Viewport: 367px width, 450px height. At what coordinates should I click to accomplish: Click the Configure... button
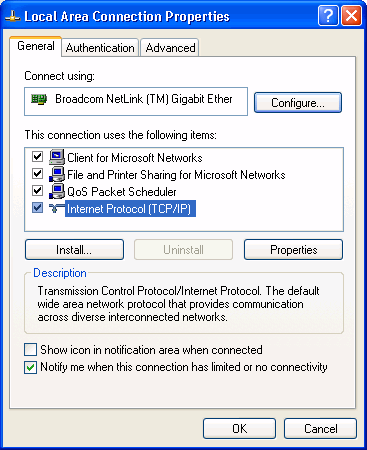tap(298, 103)
